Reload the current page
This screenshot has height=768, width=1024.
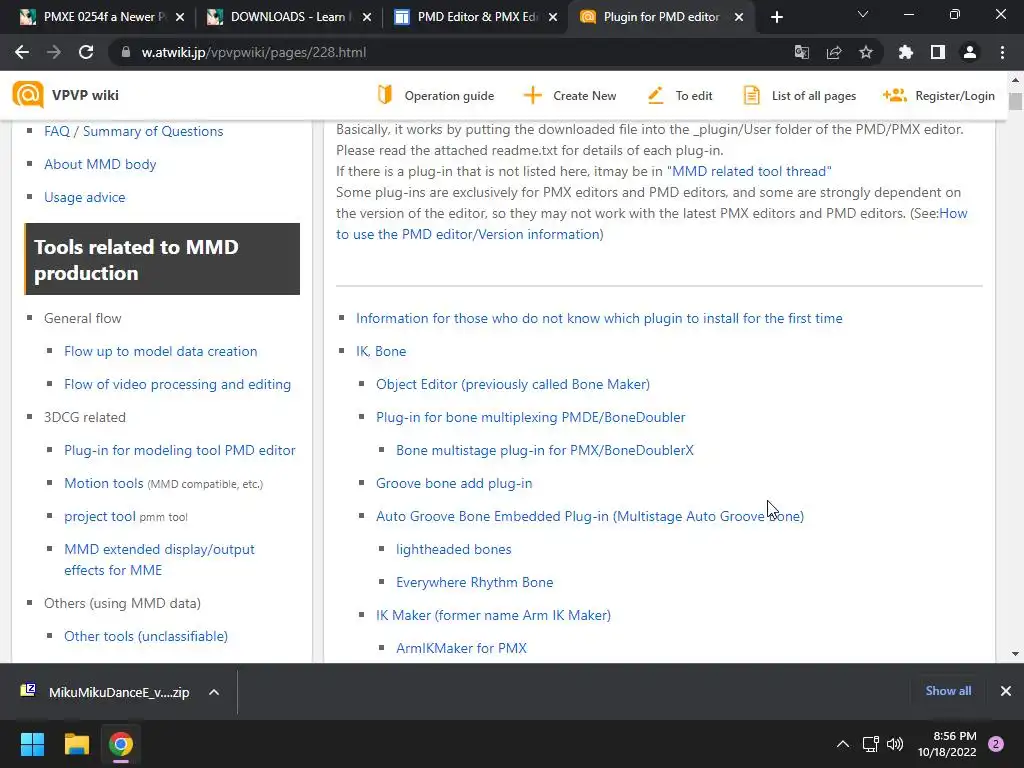86,52
